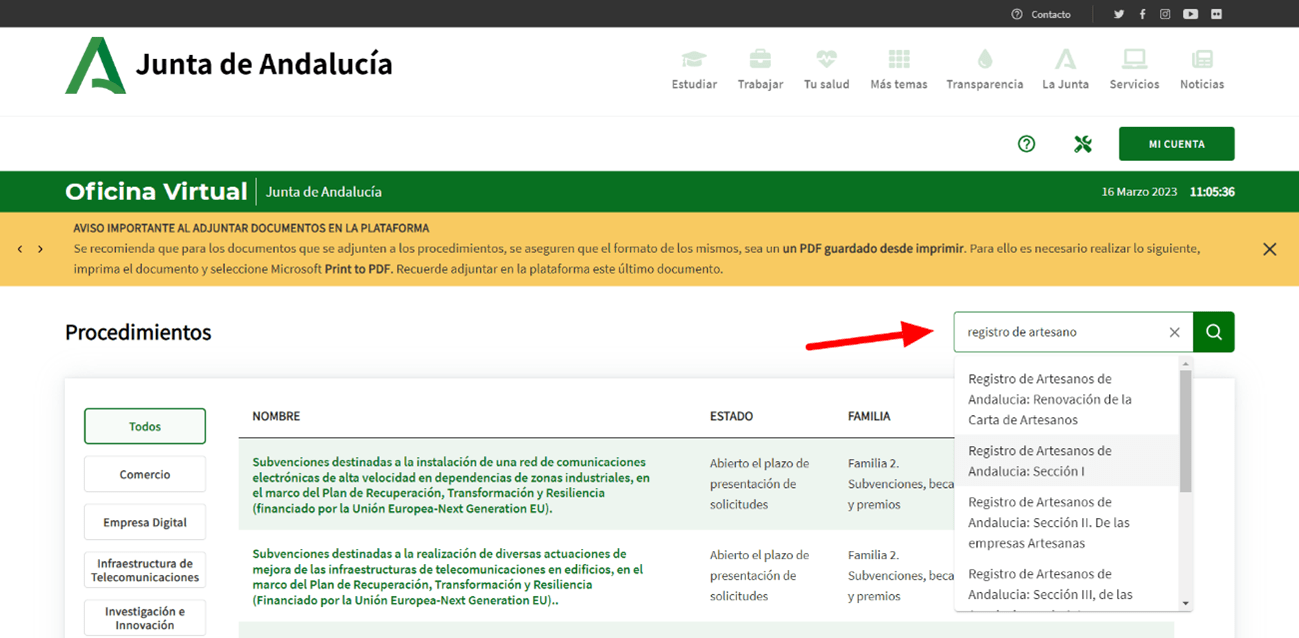This screenshot has height=638, width=1299.
Task: Click the Procedimientos heading
Action: pos(138,332)
